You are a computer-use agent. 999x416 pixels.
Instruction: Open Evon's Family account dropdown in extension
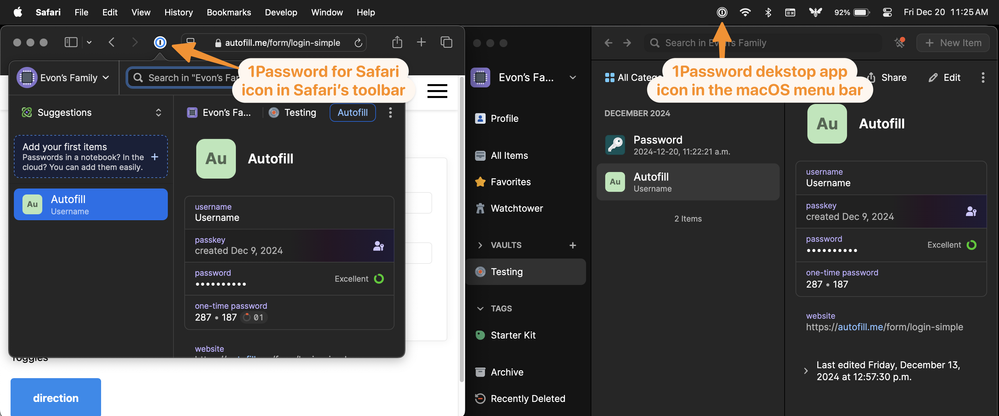point(63,78)
